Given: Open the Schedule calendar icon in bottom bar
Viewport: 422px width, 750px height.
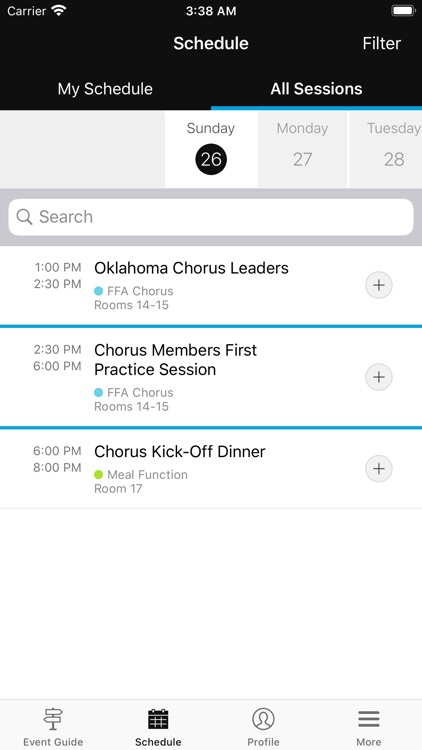Looking at the screenshot, I should coord(158,719).
